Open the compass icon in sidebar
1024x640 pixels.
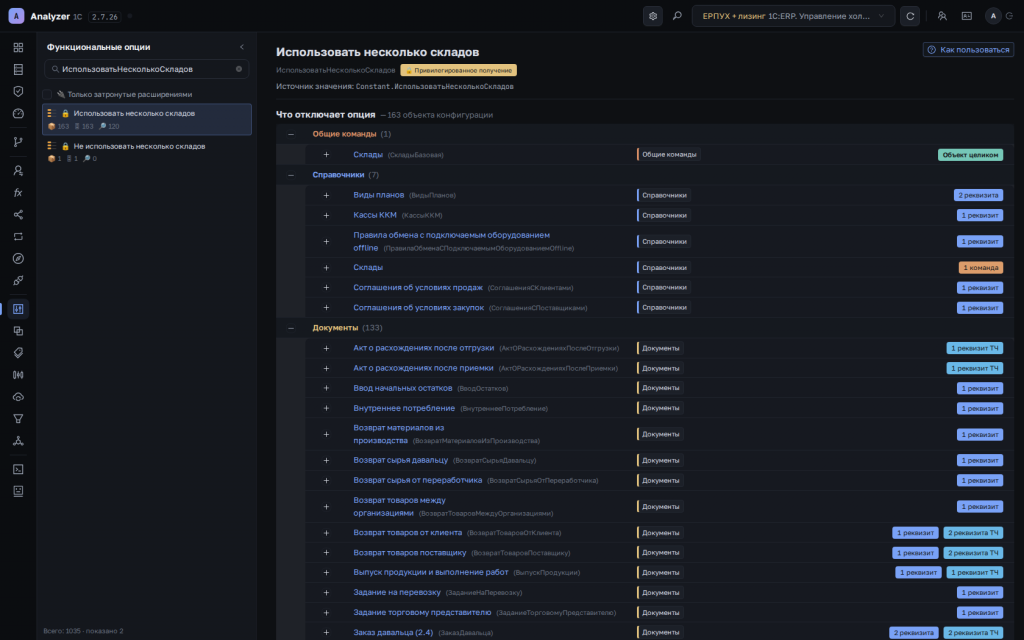[18, 259]
